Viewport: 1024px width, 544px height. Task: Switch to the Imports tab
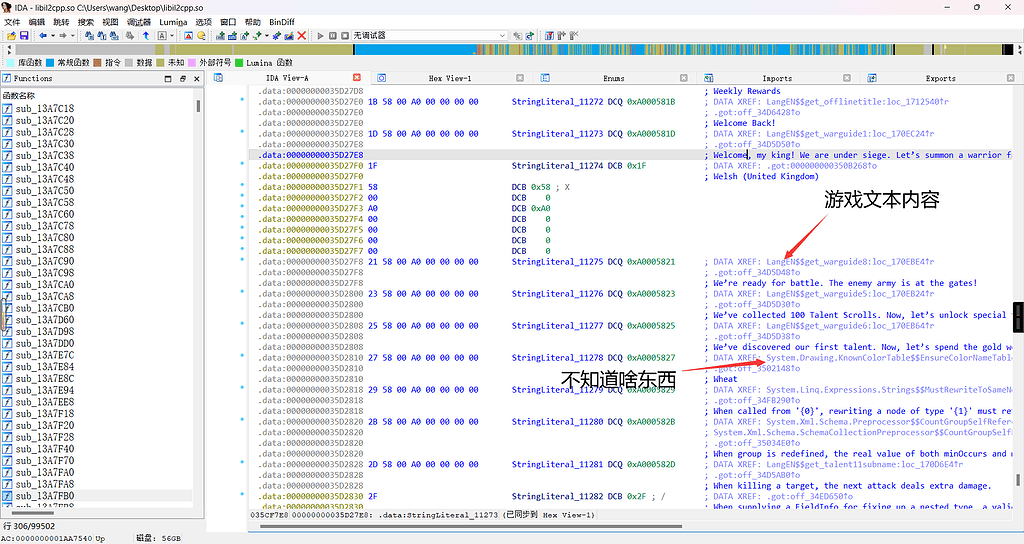[777, 78]
